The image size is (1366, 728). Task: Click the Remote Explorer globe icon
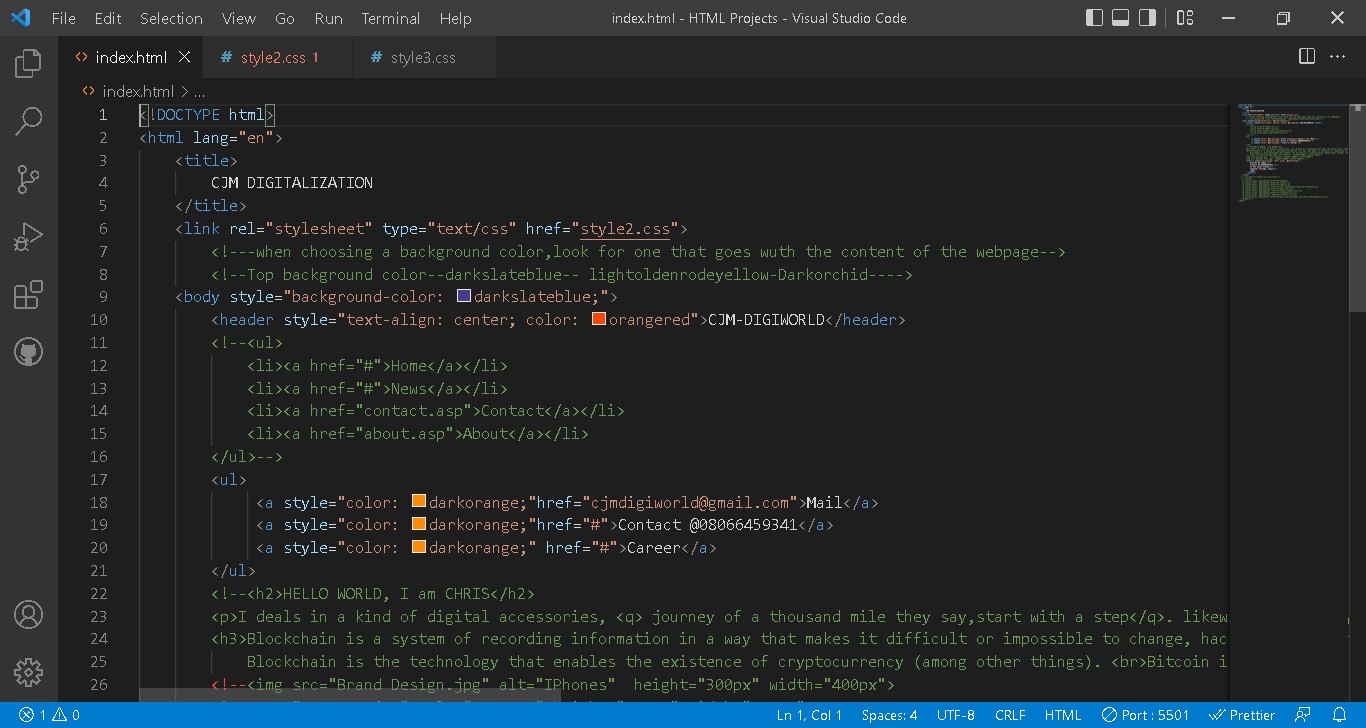pos(27,351)
